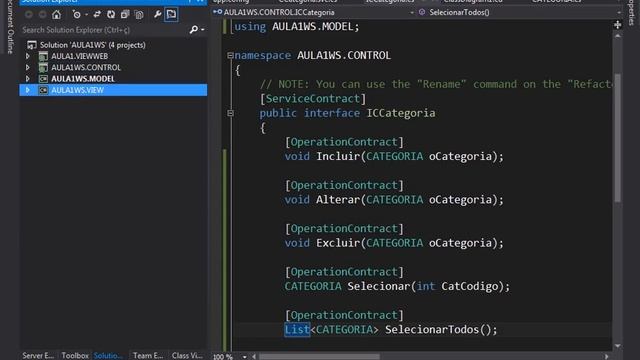Expand the AULA1WS.CONTROL project
Screen dimensions: 640x360
coord(28,67)
